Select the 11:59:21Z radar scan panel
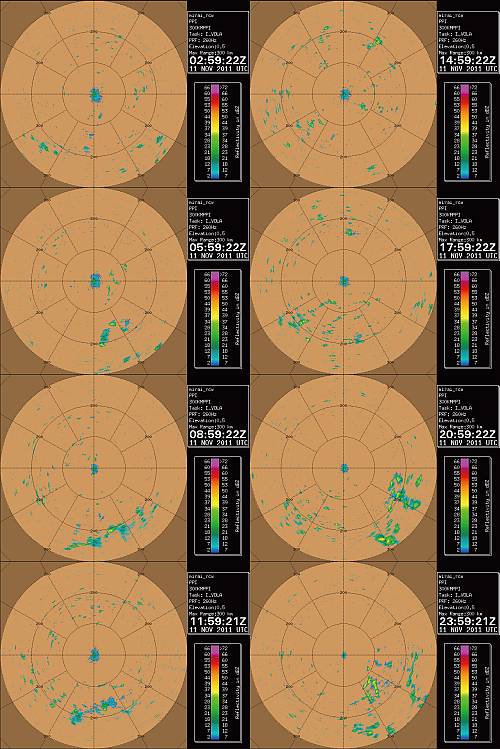 pyautogui.click(x=93, y=655)
